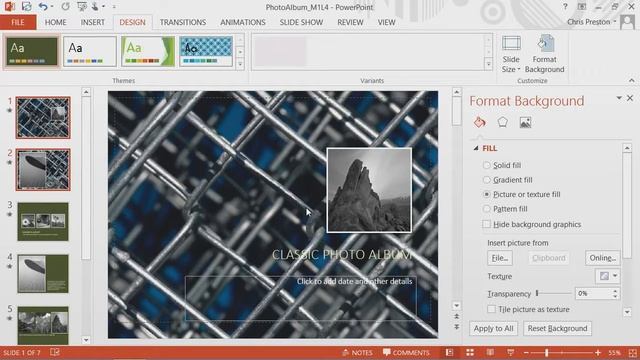Image resolution: width=640 pixels, height=360 pixels.
Task: Click the zoom out minus icon
Action: click(526, 352)
